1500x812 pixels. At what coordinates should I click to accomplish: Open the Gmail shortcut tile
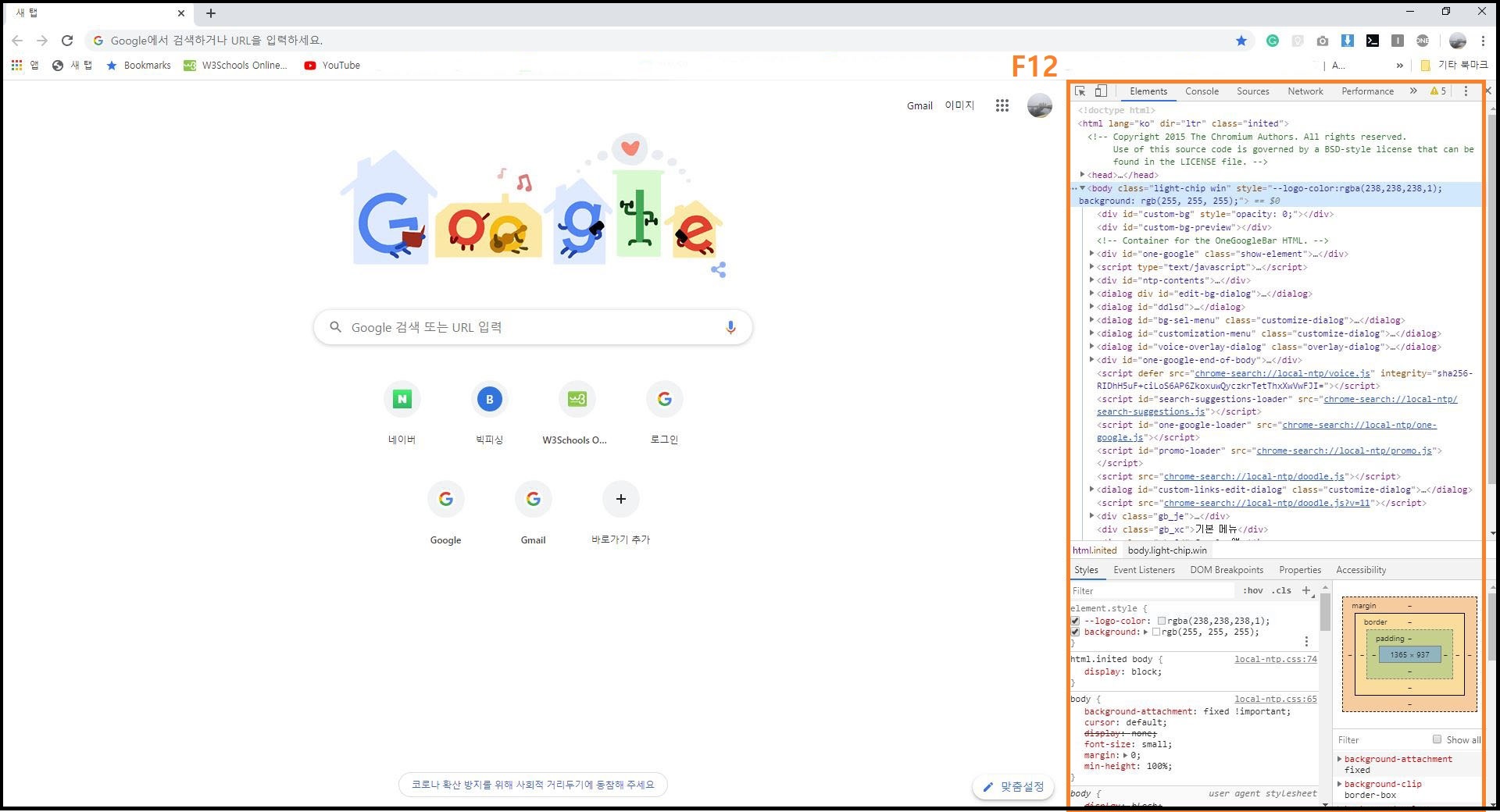tap(534, 499)
